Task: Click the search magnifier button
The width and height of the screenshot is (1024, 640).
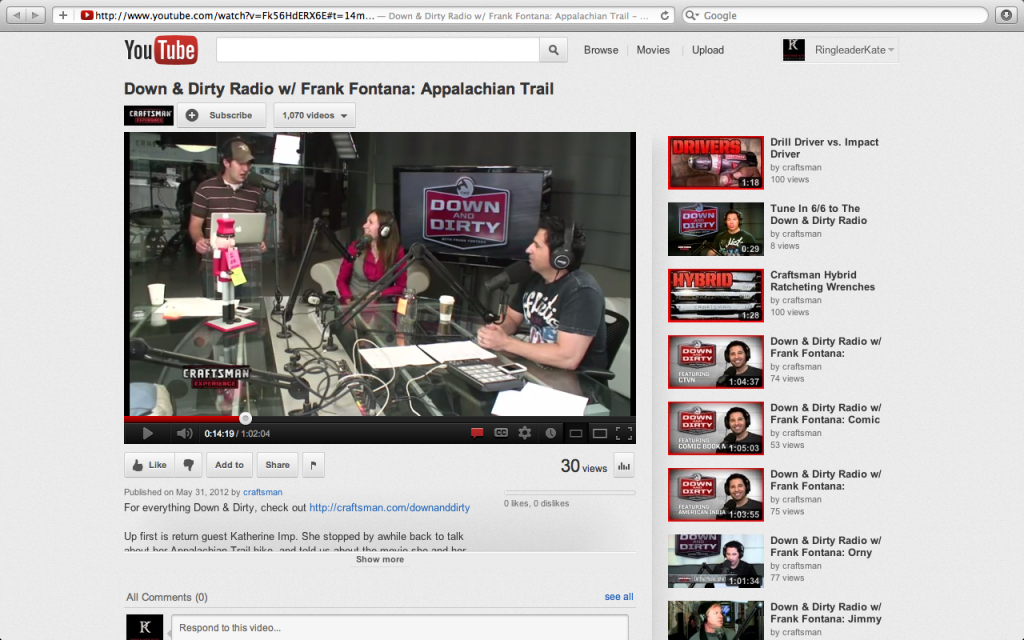Action: 553,50
